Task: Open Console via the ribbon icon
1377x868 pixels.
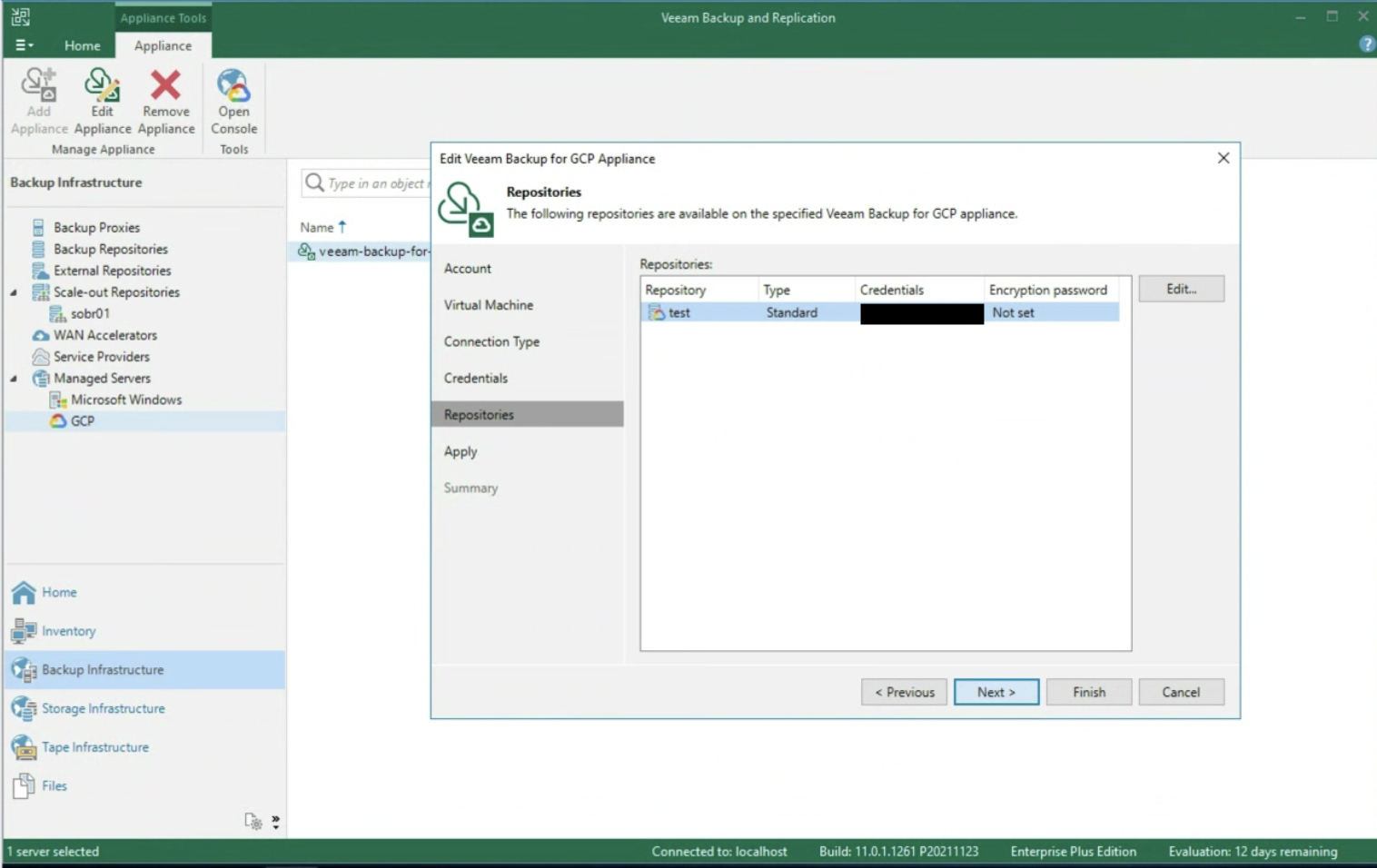Action: [233, 85]
